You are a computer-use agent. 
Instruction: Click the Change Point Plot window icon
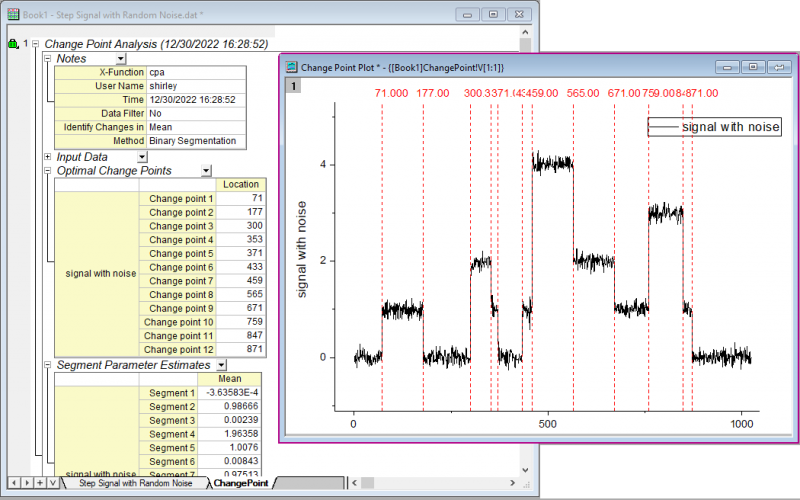coord(292,67)
